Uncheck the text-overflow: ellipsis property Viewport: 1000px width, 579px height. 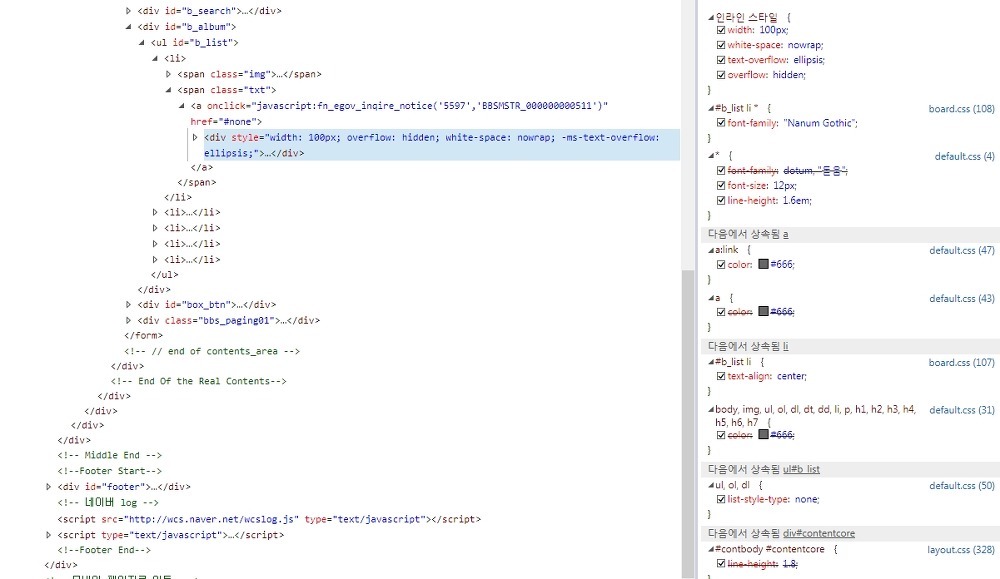[721, 60]
